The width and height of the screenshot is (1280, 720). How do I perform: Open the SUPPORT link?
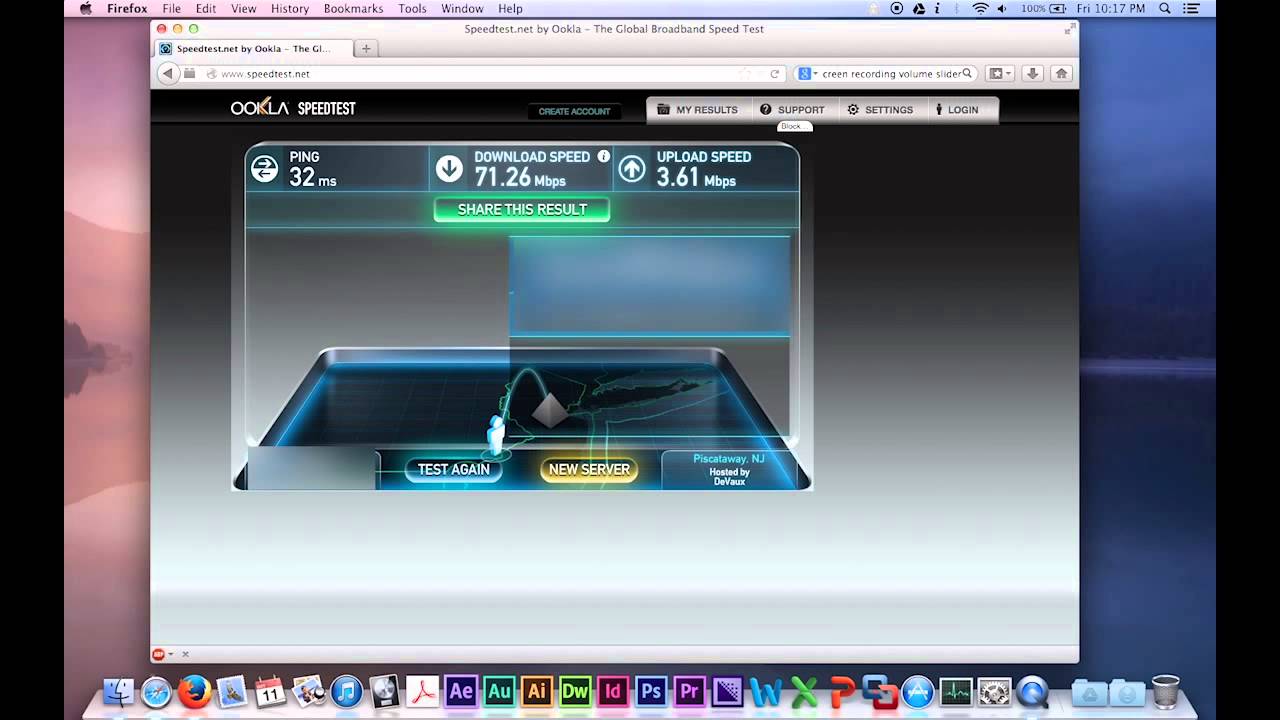[792, 110]
